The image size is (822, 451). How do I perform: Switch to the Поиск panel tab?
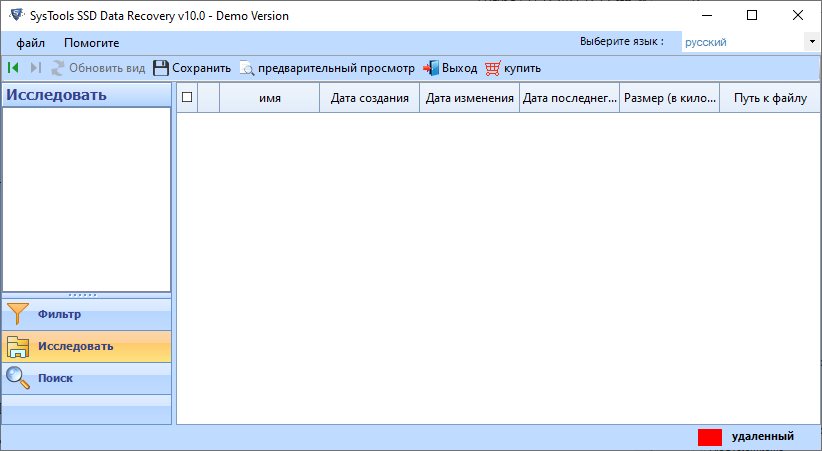point(86,378)
